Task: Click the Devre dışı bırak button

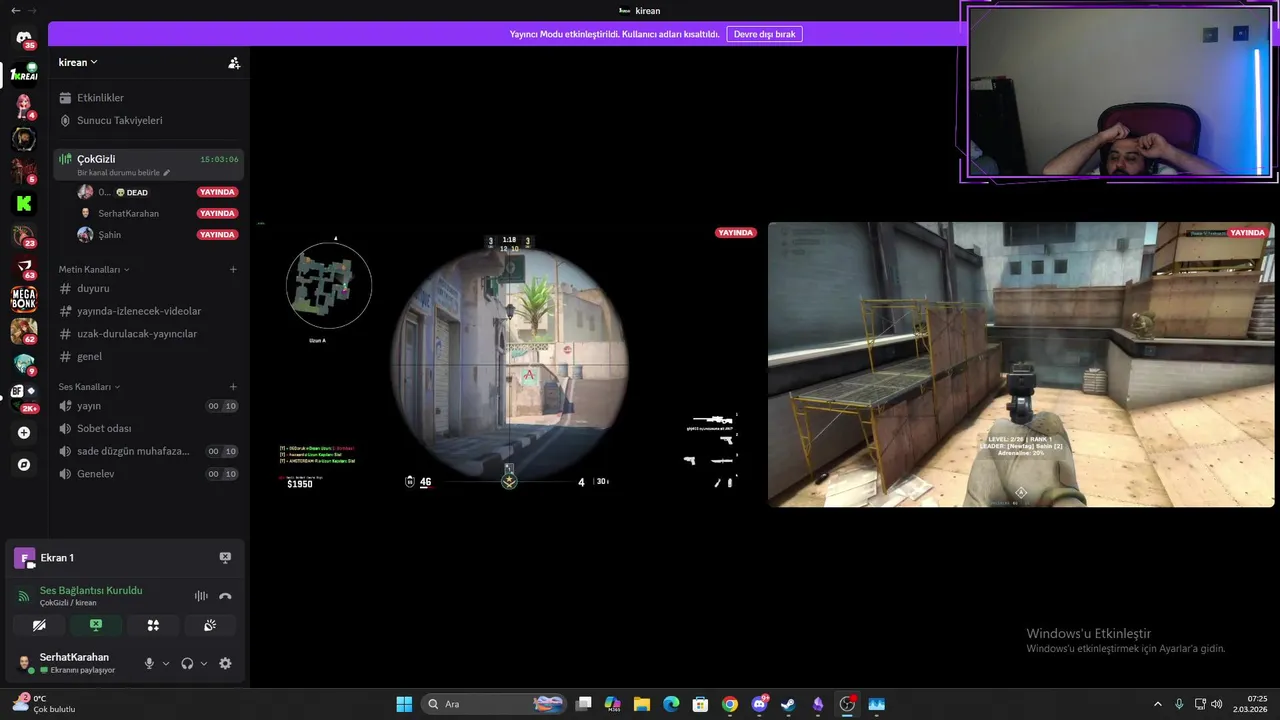Action: pos(764,34)
